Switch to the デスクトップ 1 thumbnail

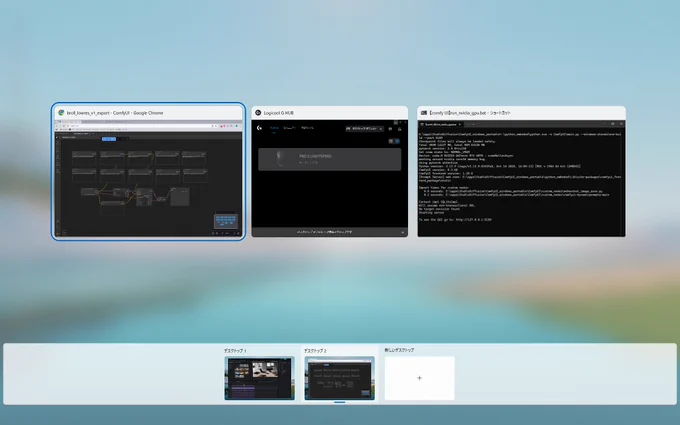pos(259,378)
